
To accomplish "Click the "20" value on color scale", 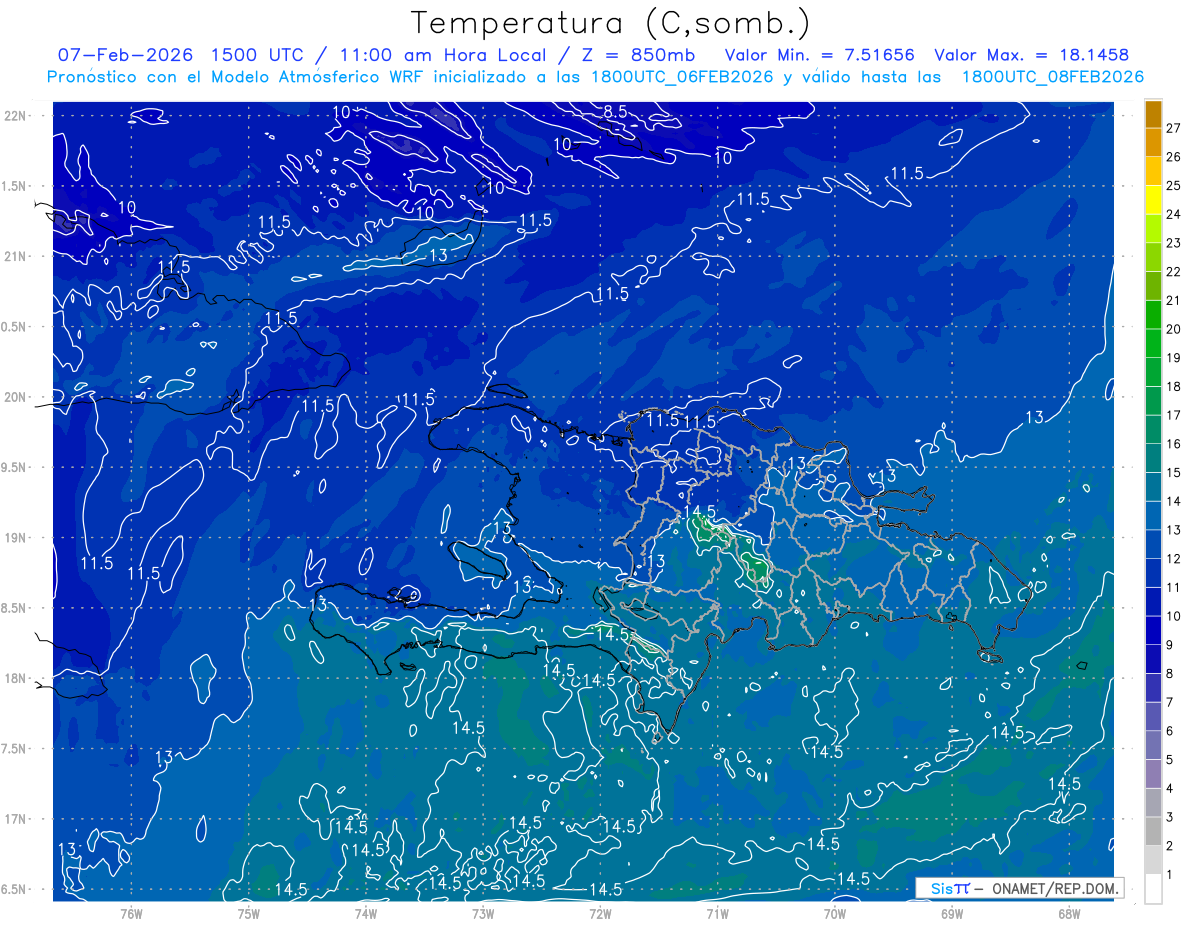I will coord(1174,329).
